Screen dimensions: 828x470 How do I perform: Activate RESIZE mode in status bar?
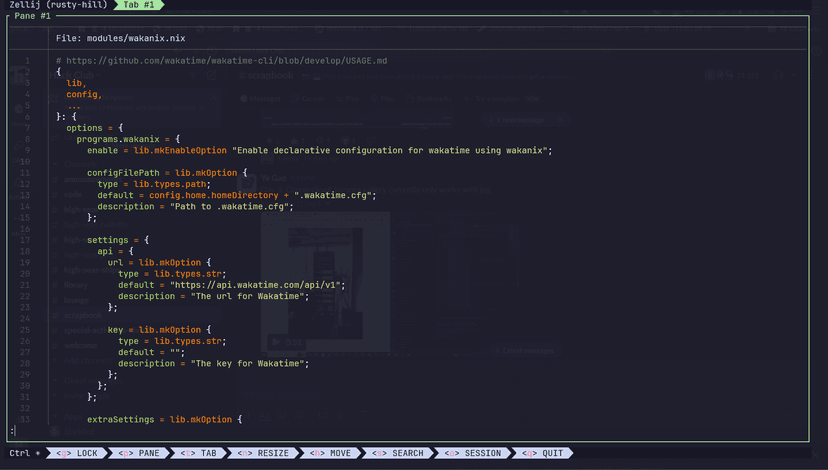[263, 453]
